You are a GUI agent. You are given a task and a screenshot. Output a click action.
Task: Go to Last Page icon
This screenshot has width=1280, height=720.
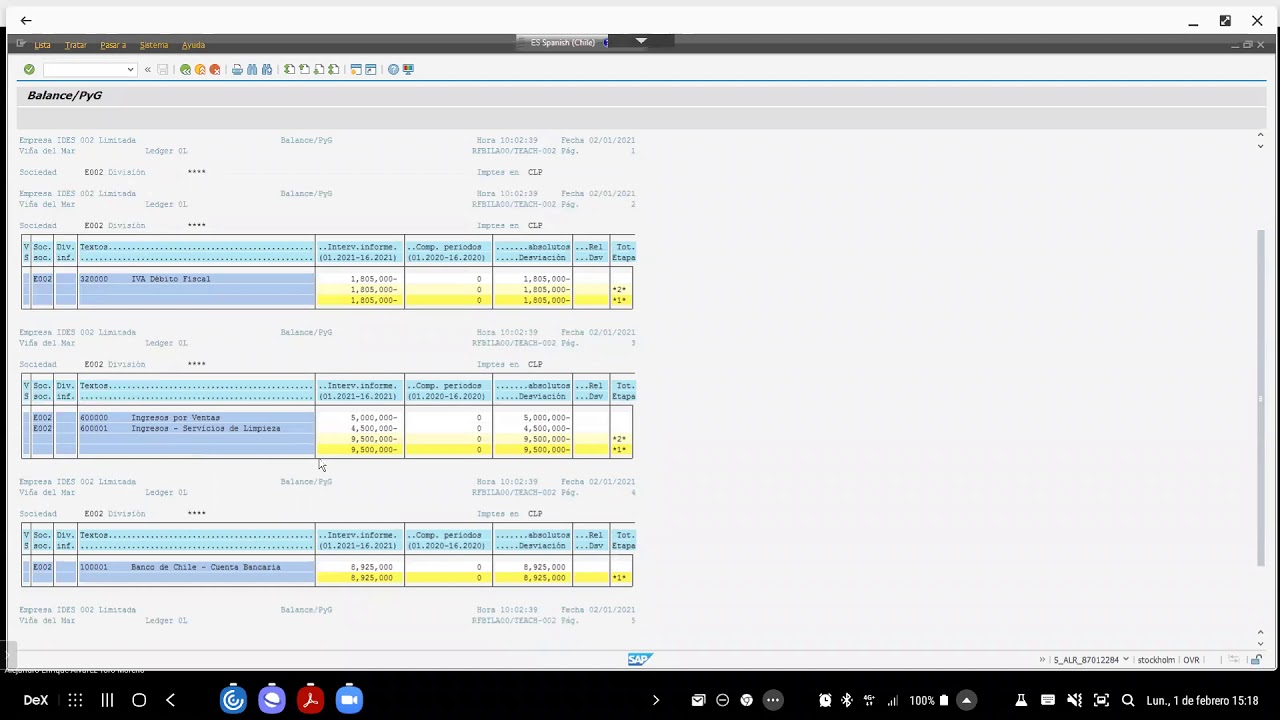pyautogui.click(x=334, y=69)
